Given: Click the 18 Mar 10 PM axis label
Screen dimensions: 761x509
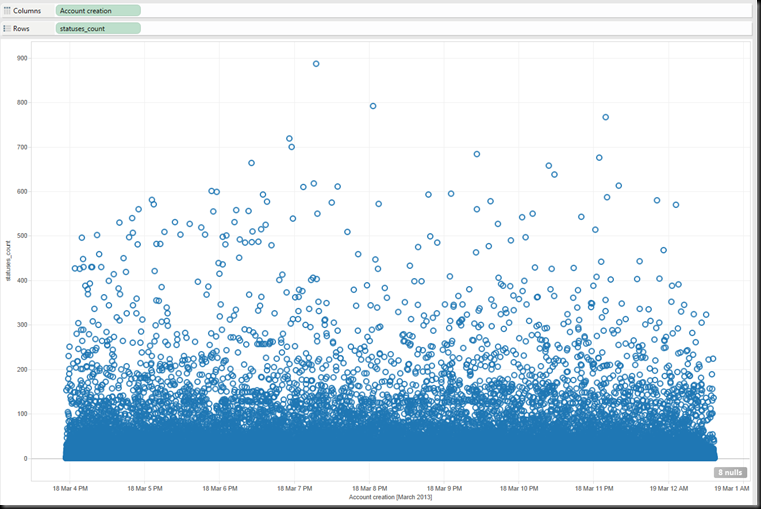Looking at the screenshot, I should (x=519, y=489).
